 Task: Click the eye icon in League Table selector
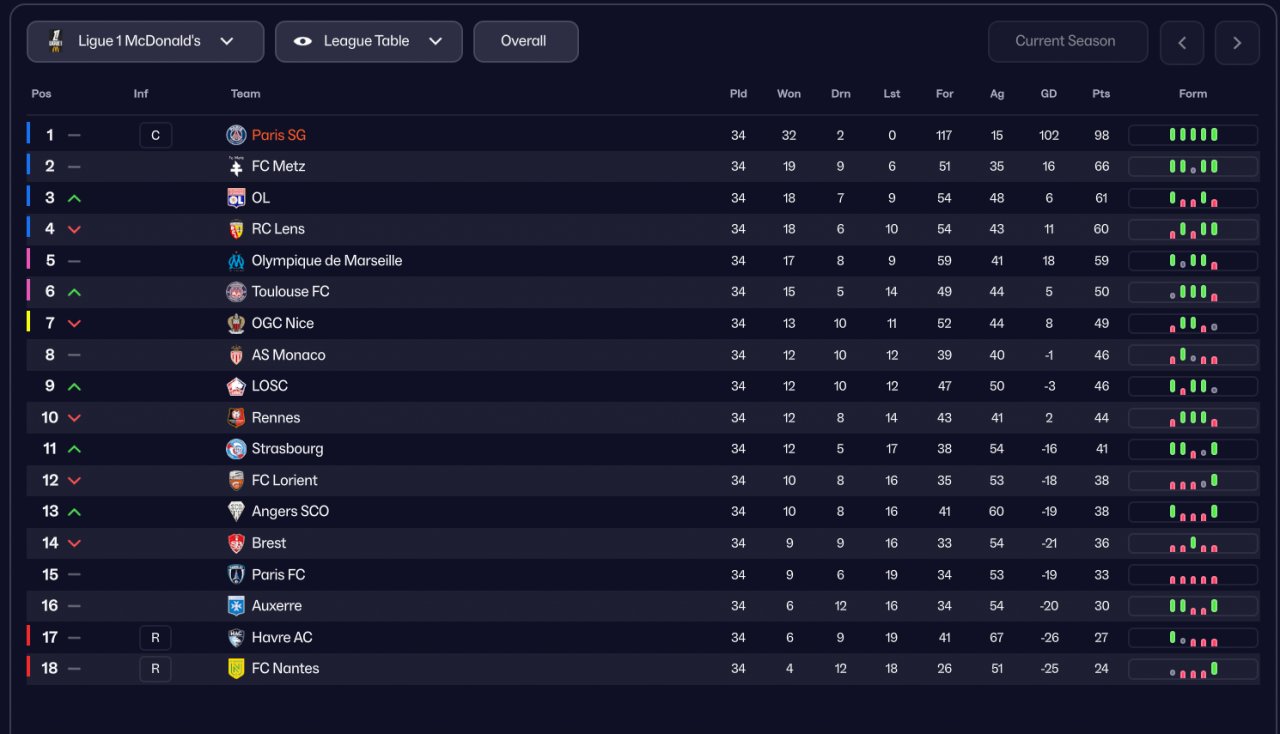click(x=303, y=41)
